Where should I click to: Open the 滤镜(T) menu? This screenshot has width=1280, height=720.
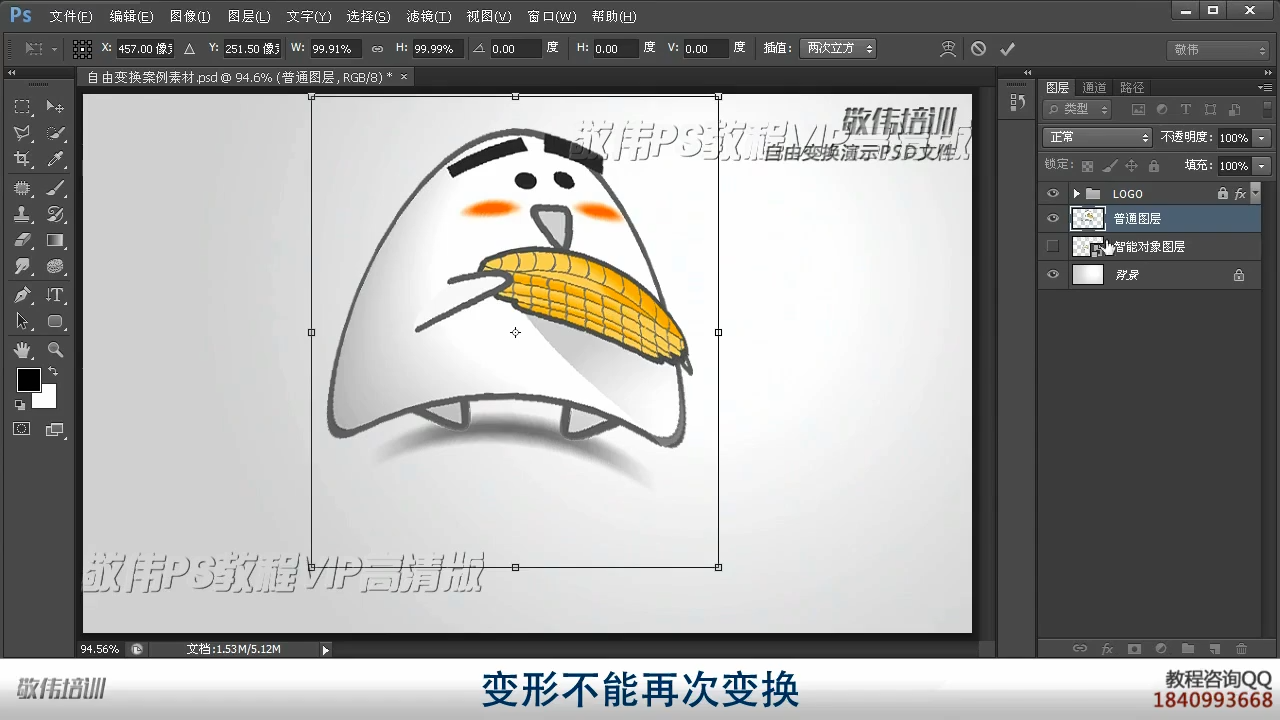click(x=429, y=17)
